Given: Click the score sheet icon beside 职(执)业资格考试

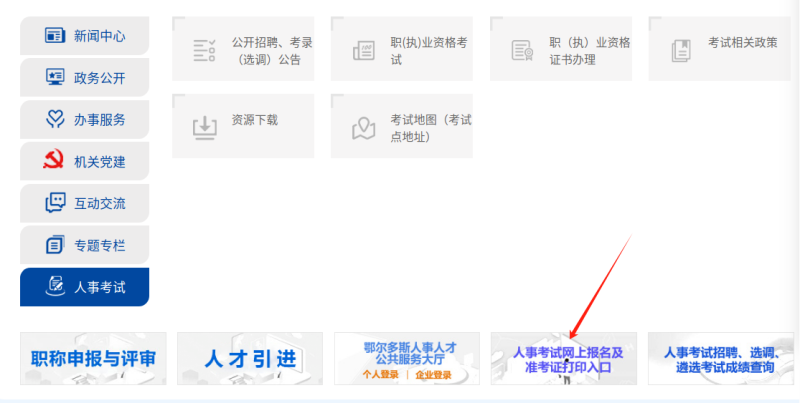Looking at the screenshot, I should (x=363, y=51).
